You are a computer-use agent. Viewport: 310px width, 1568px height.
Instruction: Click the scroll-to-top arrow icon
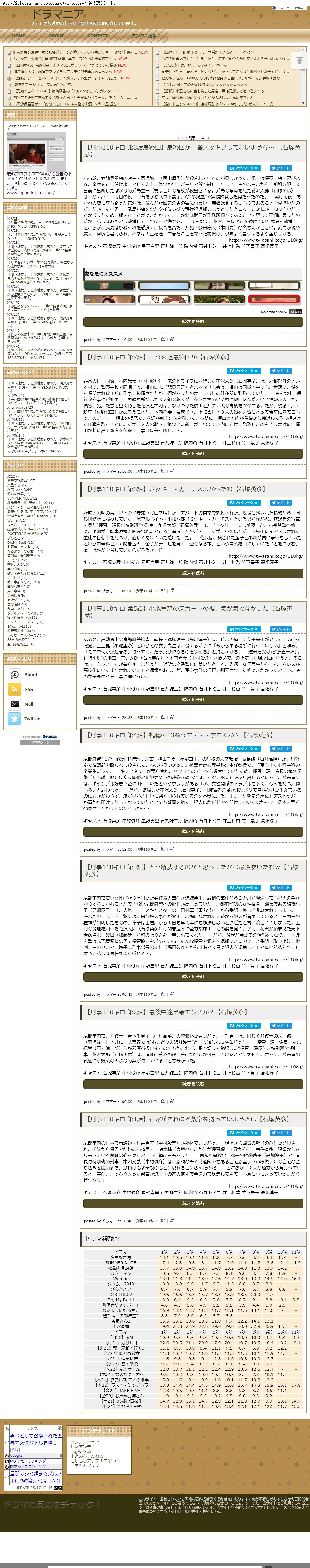(299, 60)
